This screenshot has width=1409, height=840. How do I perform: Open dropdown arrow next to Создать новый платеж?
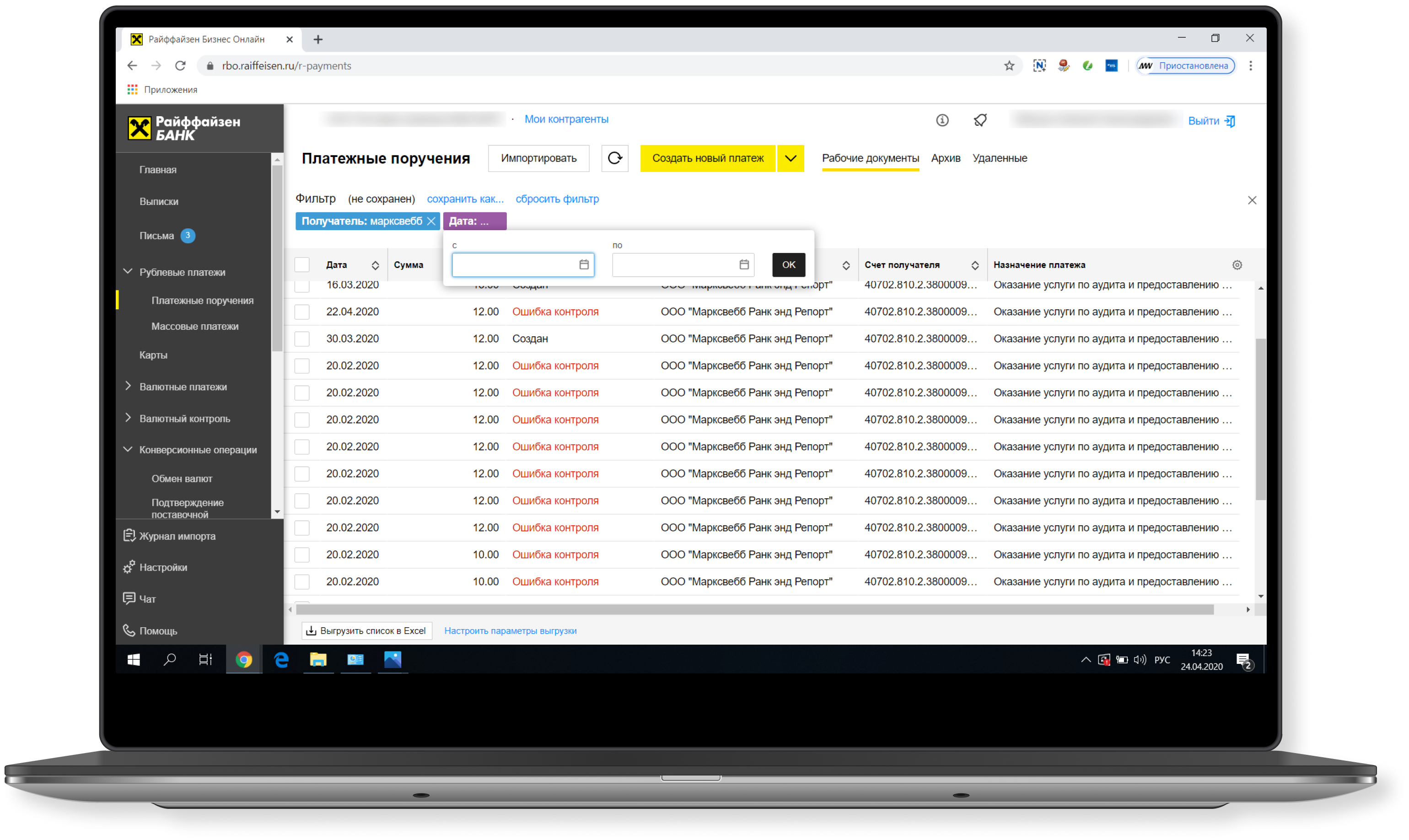(790, 158)
